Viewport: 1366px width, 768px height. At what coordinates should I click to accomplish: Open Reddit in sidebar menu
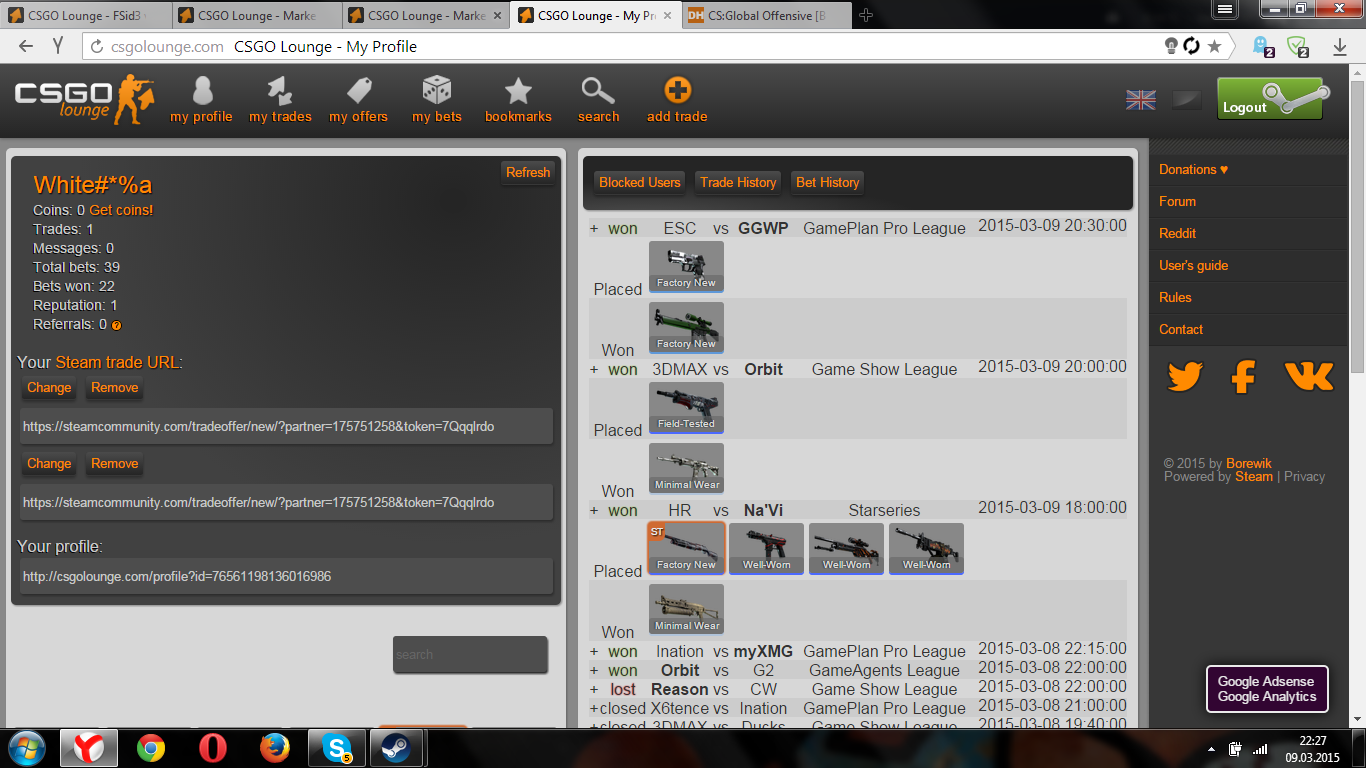coord(1177,233)
